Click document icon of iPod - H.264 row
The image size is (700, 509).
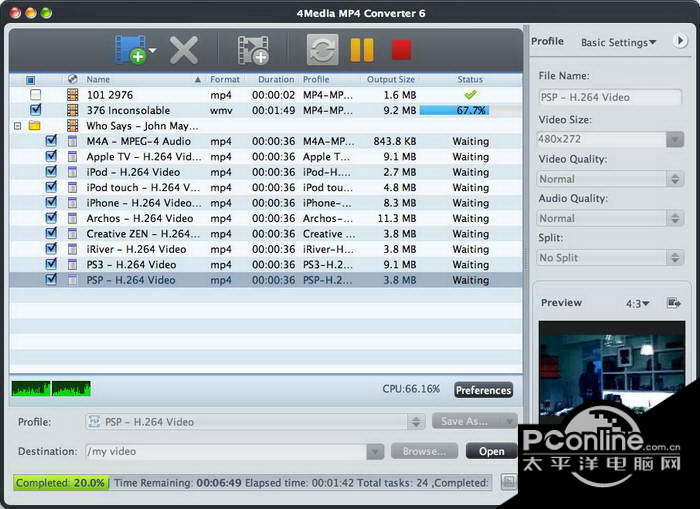pos(72,172)
